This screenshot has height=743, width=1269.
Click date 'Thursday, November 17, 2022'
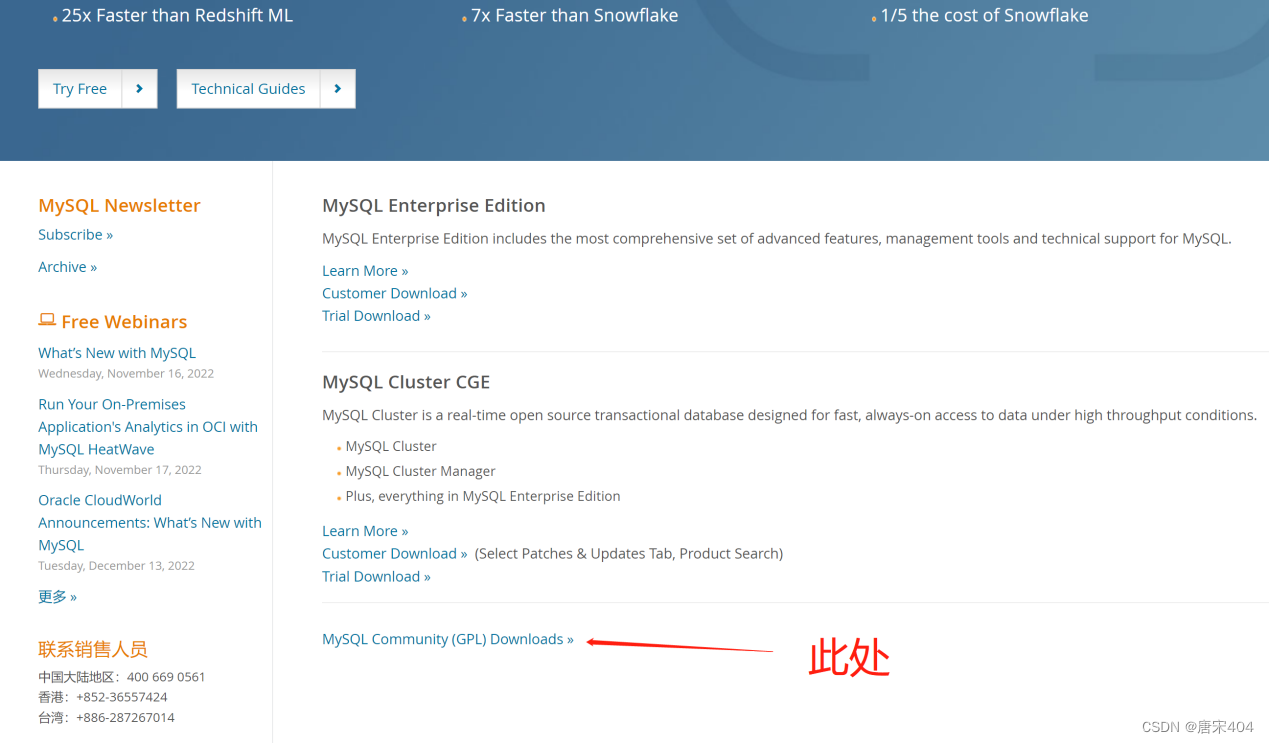point(120,470)
